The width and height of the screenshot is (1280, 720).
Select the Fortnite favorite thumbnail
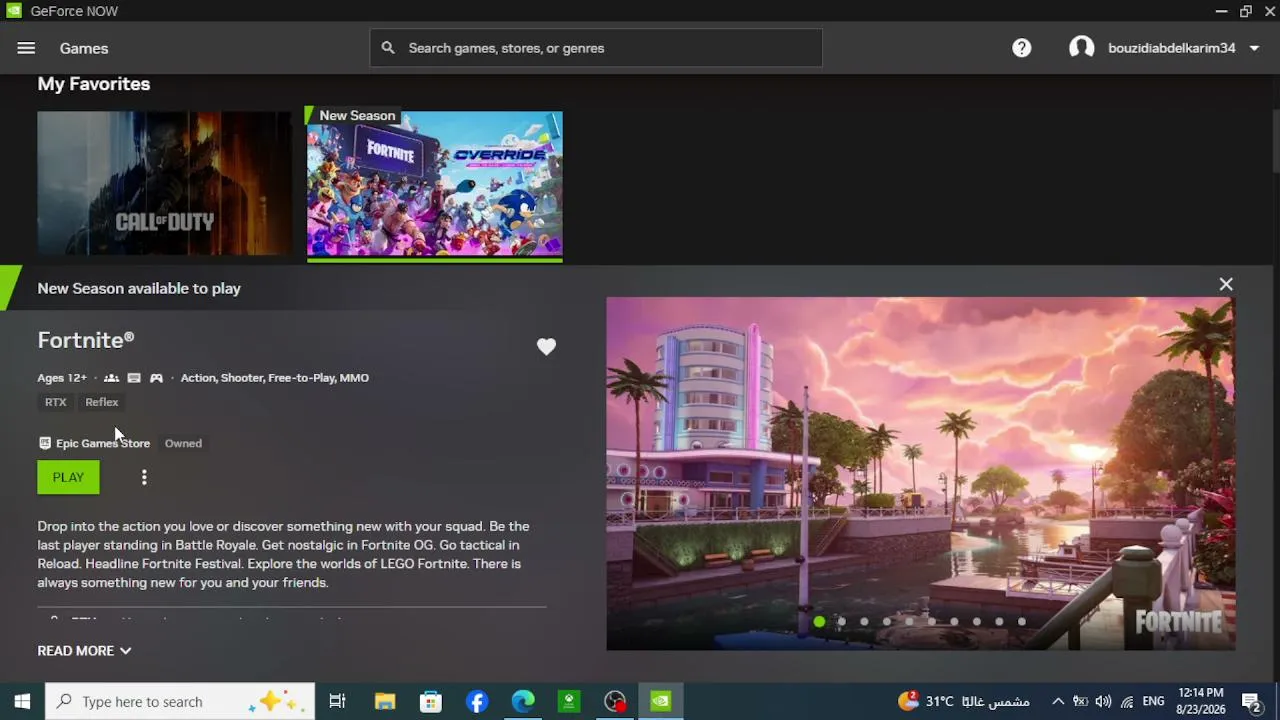point(435,185)
